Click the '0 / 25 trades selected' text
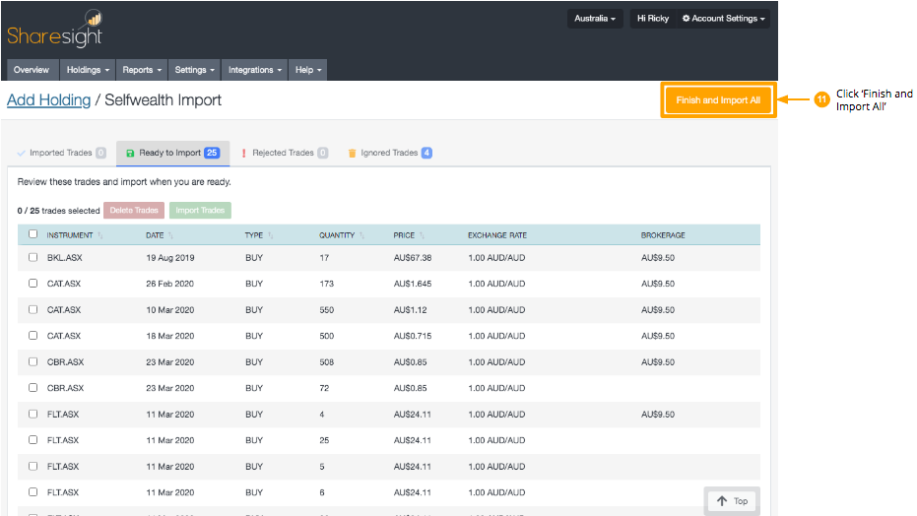Screen dimensions: 917x516 58,211
